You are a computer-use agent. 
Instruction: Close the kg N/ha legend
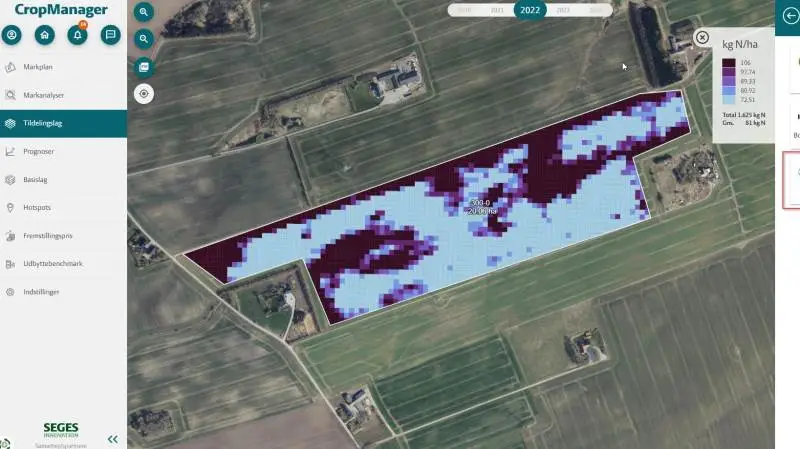pyautogui.click(x=702, y=37)
